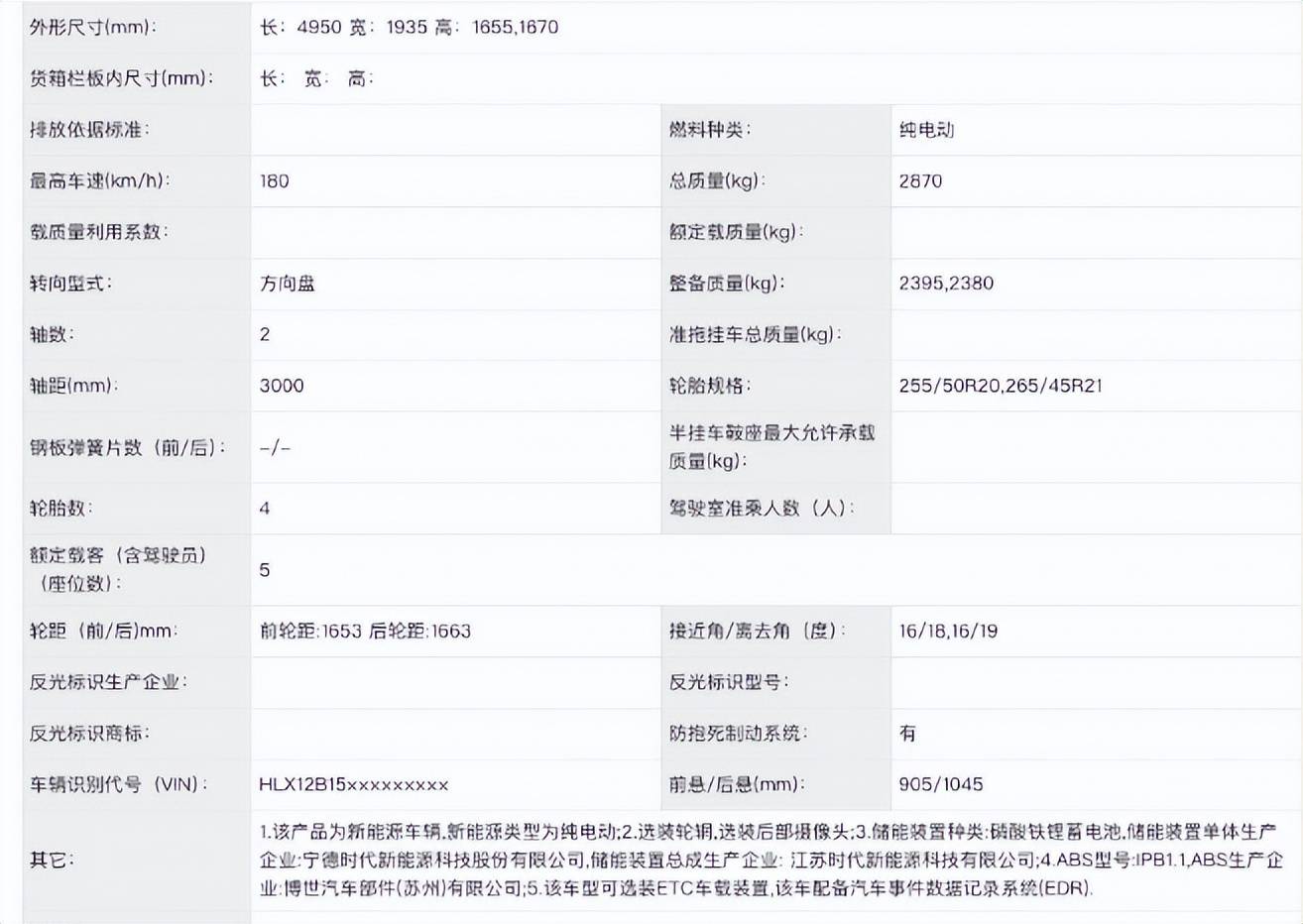The image size is (1303, 924).
Task: Click the 前悬/后悬 value 905/1045
Action: point(940,785)
